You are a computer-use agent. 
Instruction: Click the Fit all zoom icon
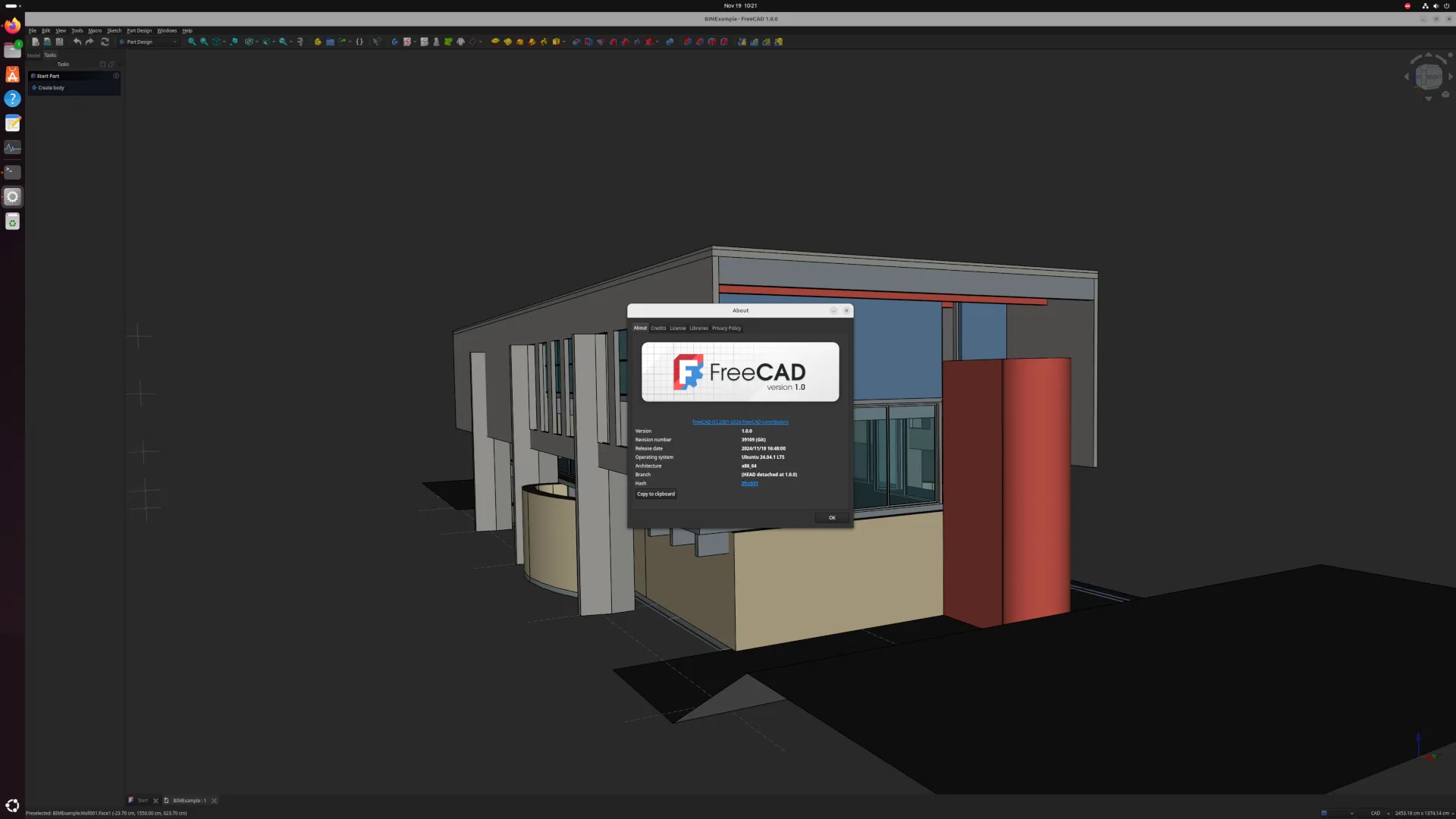pos(192,42)
